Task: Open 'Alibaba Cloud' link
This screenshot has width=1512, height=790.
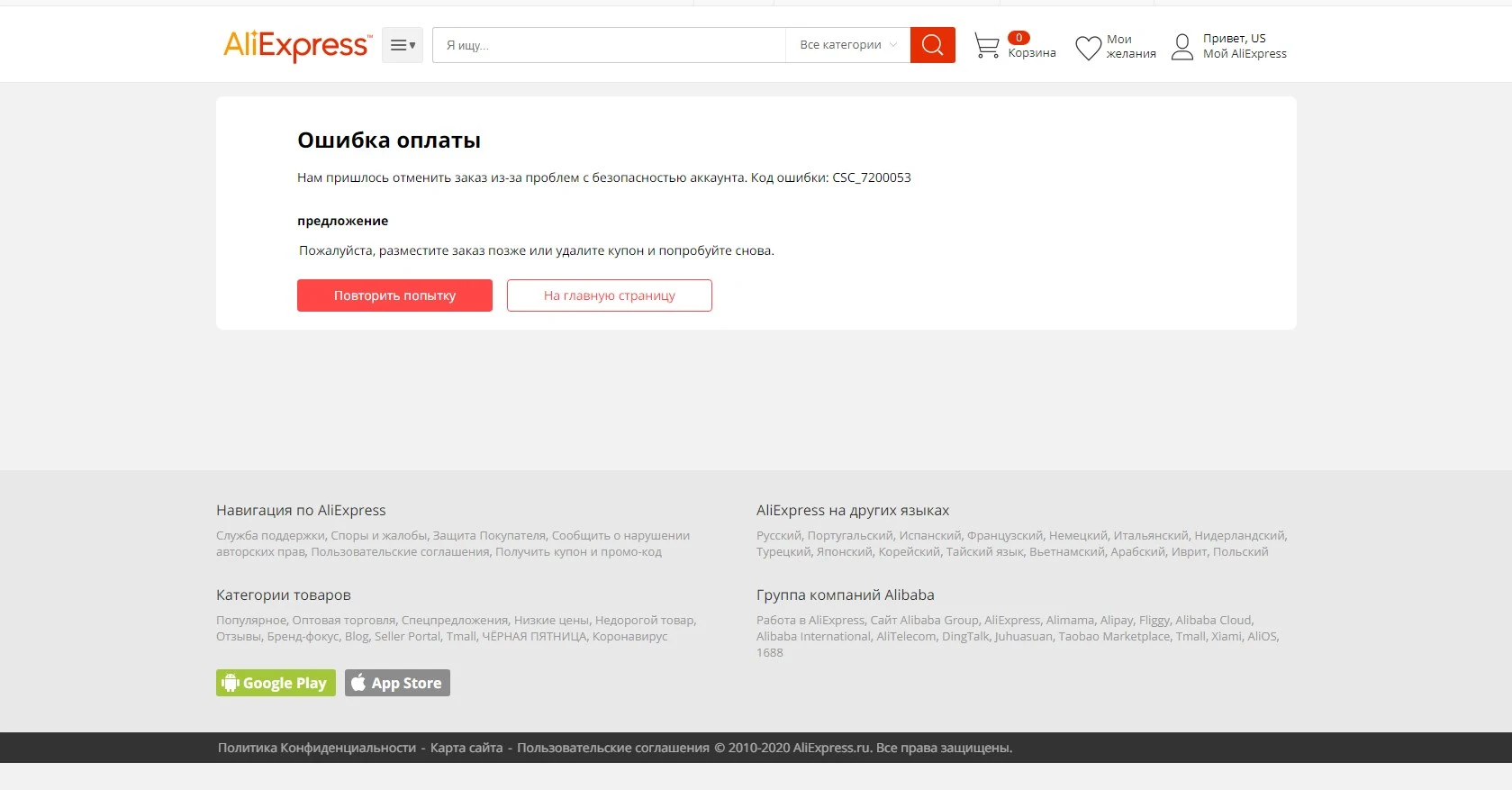Action: tap(1213, 621)
